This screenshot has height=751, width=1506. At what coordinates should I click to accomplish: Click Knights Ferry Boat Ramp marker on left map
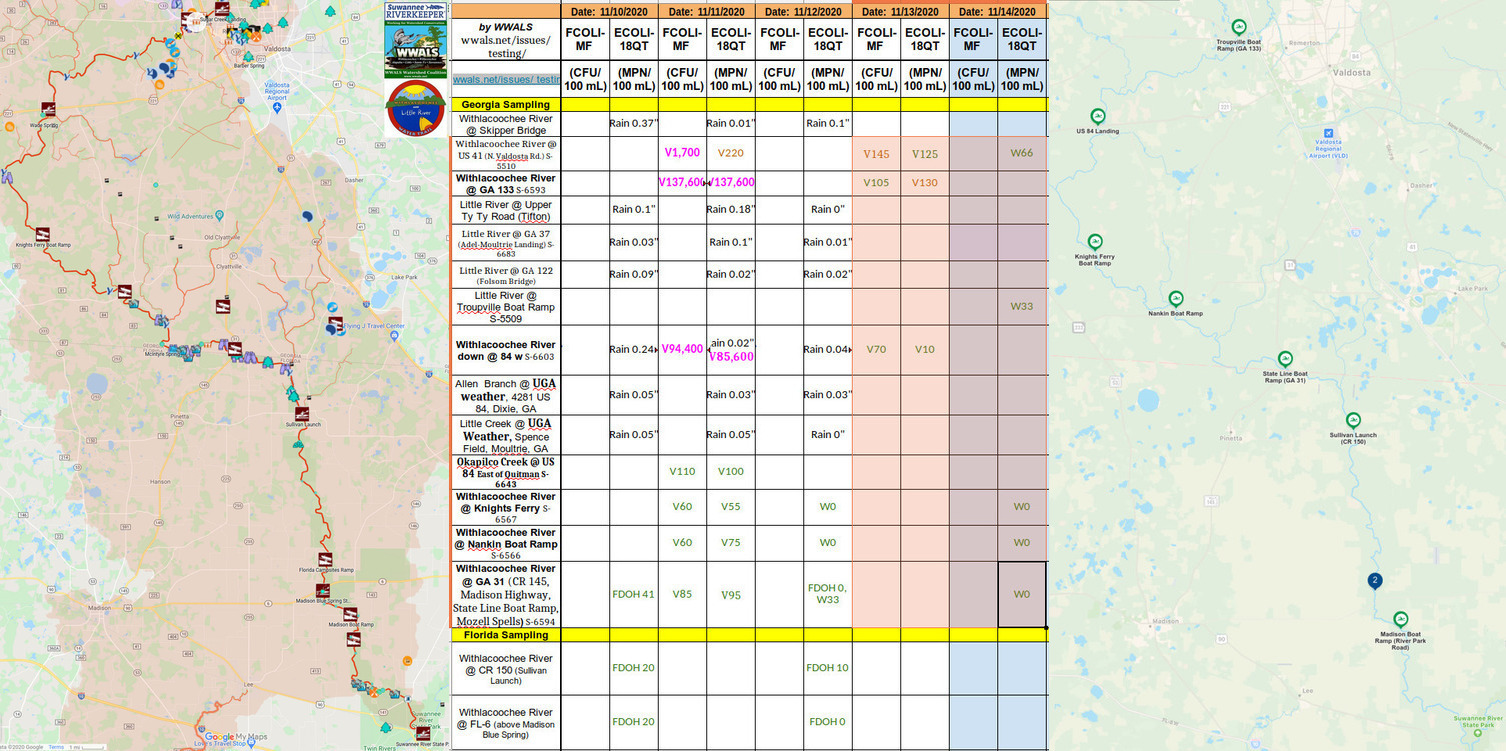coord(43,233)
